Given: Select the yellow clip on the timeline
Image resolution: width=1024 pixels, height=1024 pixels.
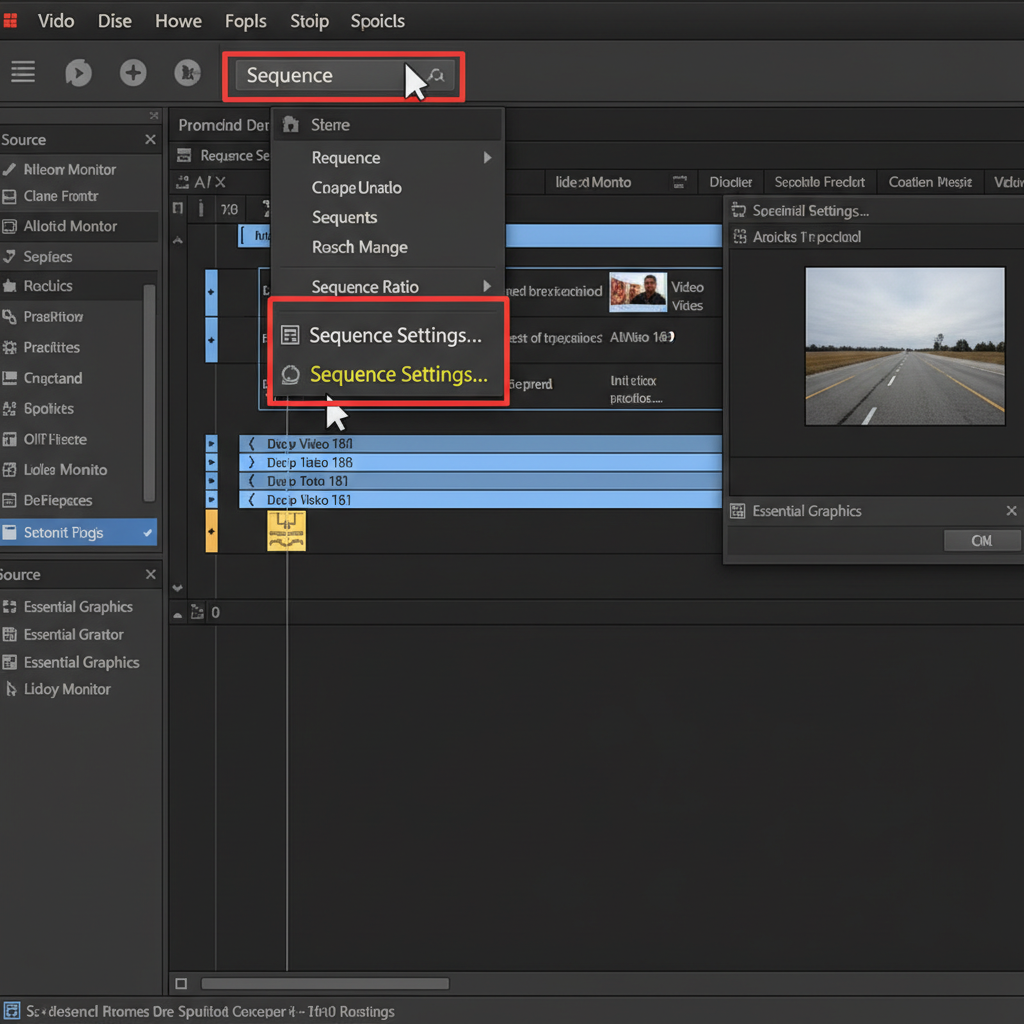Looking at the screenshot, I should (286, 531).
